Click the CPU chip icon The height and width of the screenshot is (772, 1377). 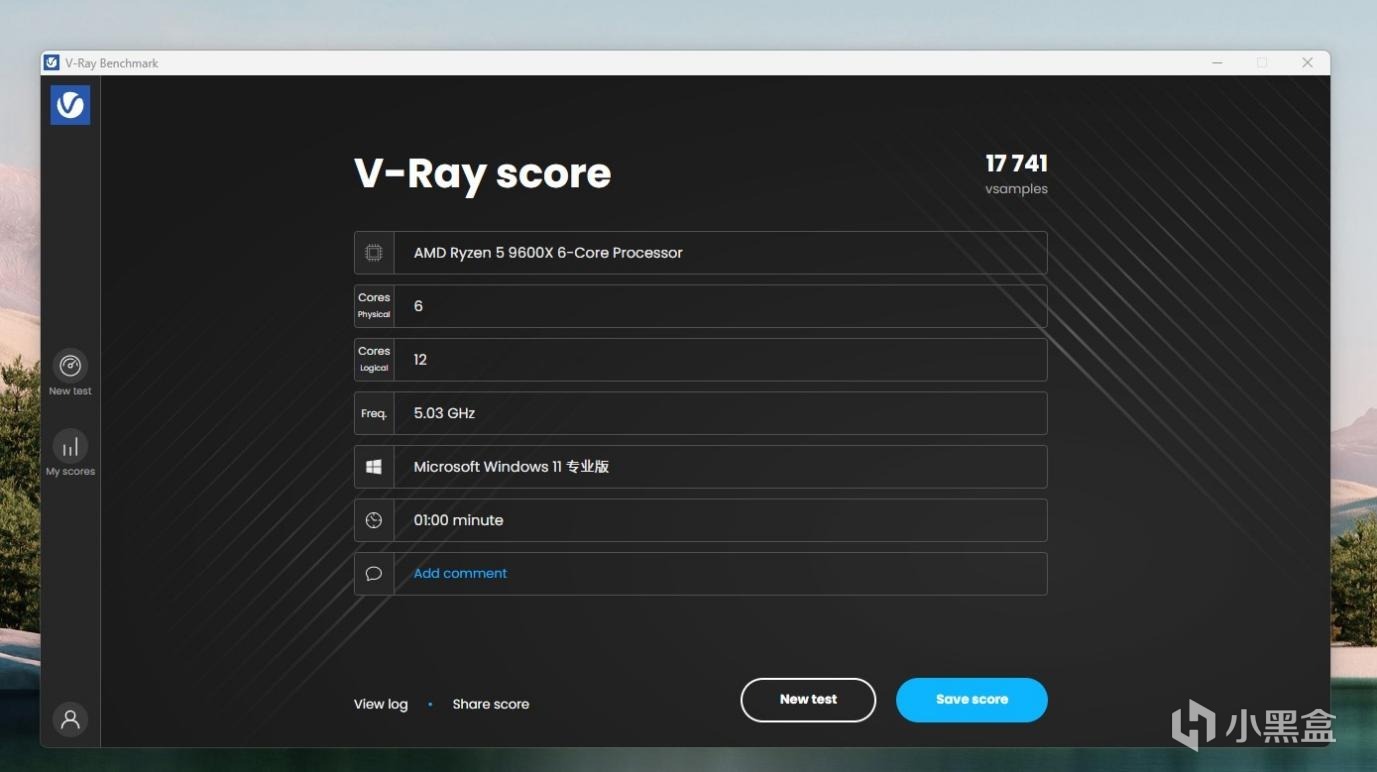pos(374,253)
